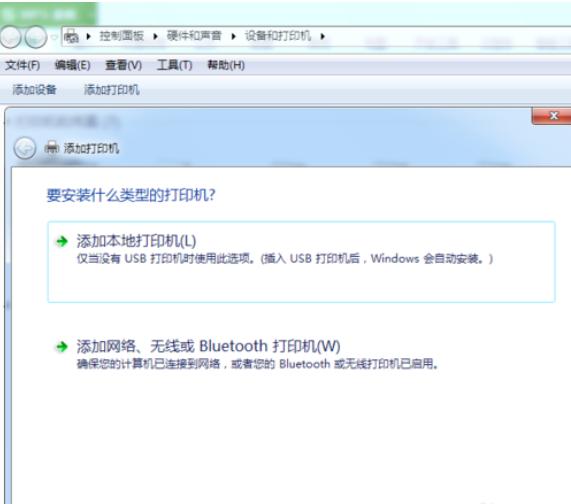The width and height of the screenshot is (571, 504).
Task: Close the 添加打印机 wizard dialog
Action: click(553, 116)
